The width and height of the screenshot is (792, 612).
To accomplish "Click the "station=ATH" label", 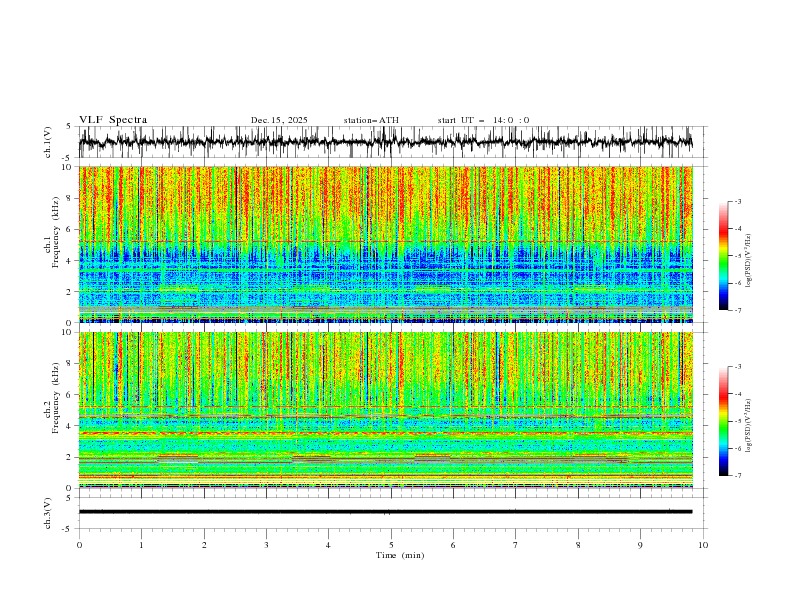I will pyautogui.click(x=371, y=120).
